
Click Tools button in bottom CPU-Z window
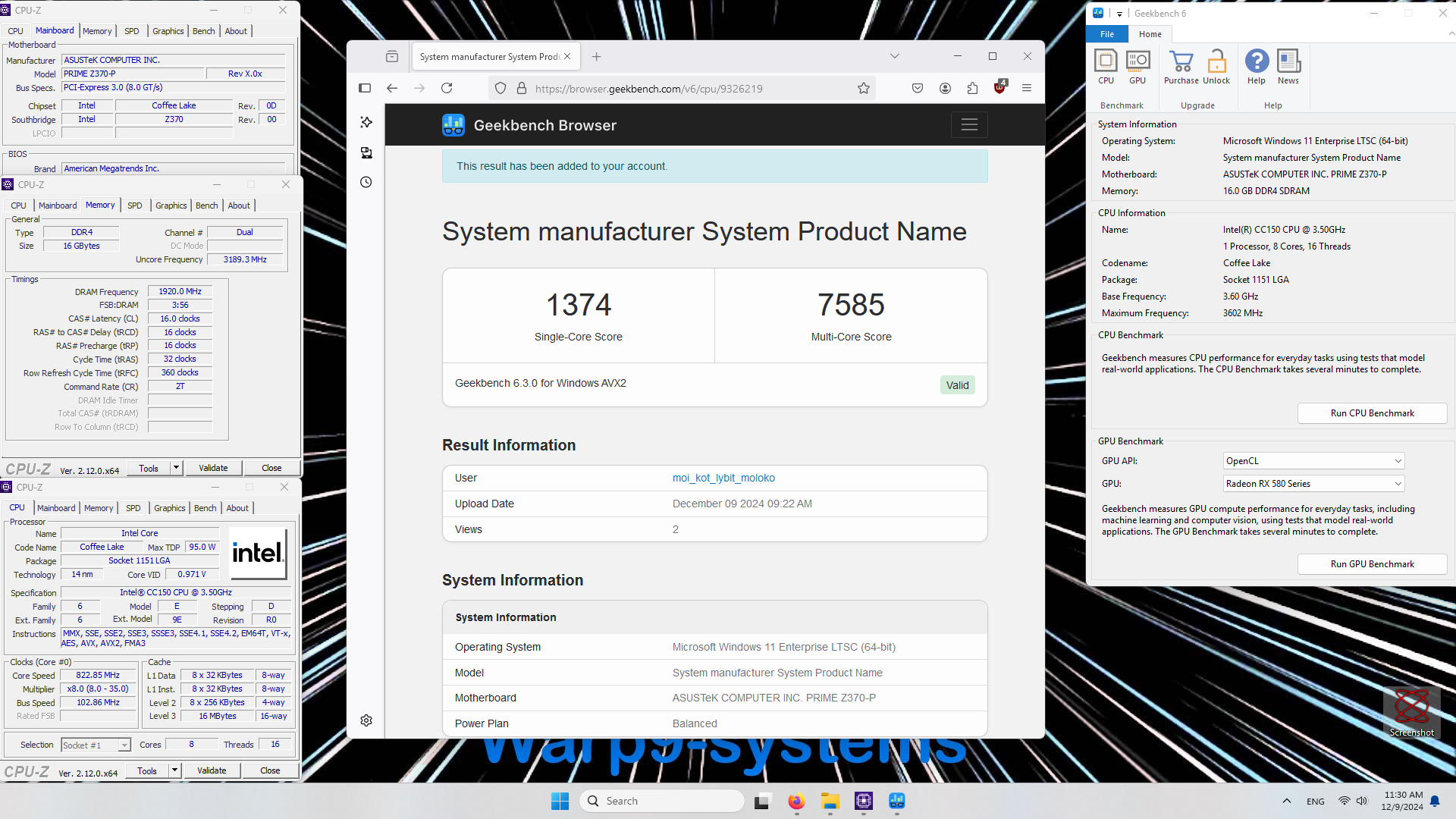147,770
